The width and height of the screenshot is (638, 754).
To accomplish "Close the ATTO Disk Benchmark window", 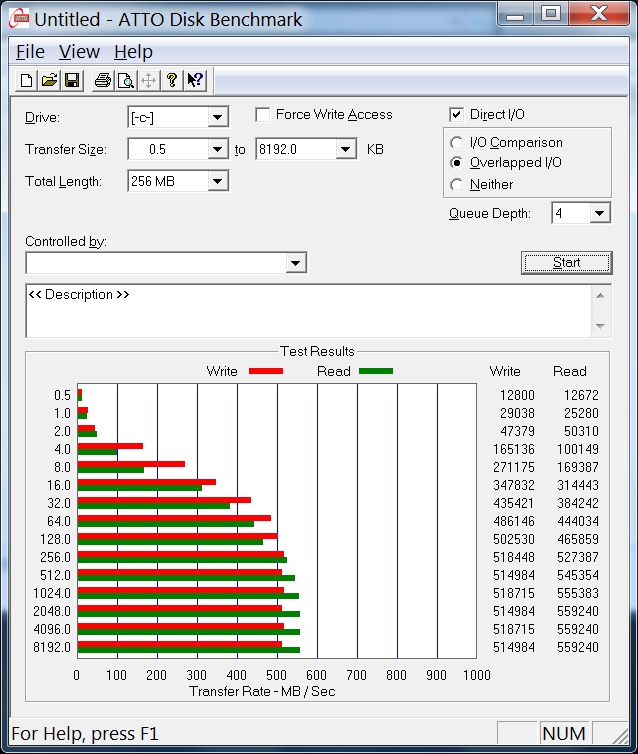I will [x=599, y=13].
